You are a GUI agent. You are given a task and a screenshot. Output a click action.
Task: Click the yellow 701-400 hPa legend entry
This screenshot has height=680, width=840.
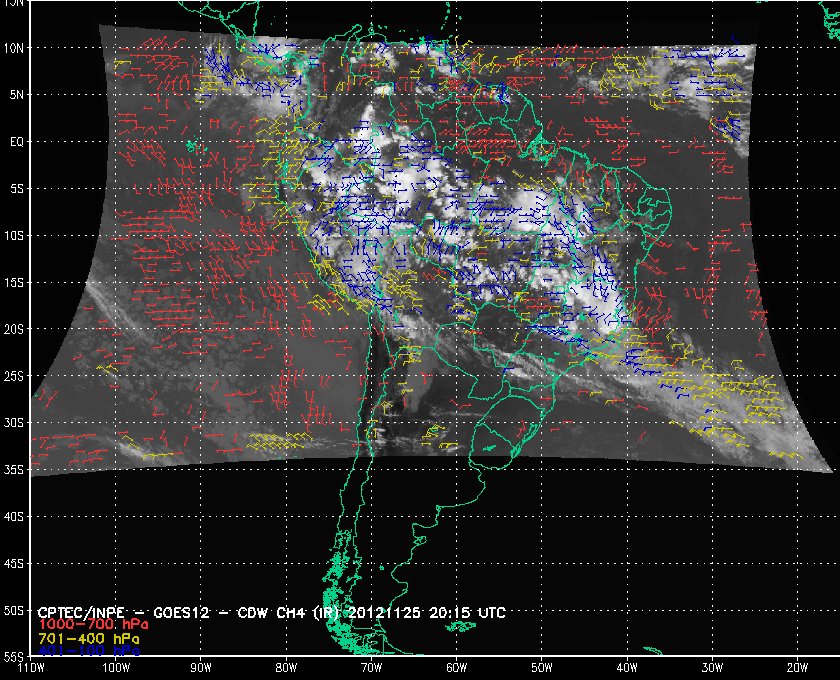87,638
